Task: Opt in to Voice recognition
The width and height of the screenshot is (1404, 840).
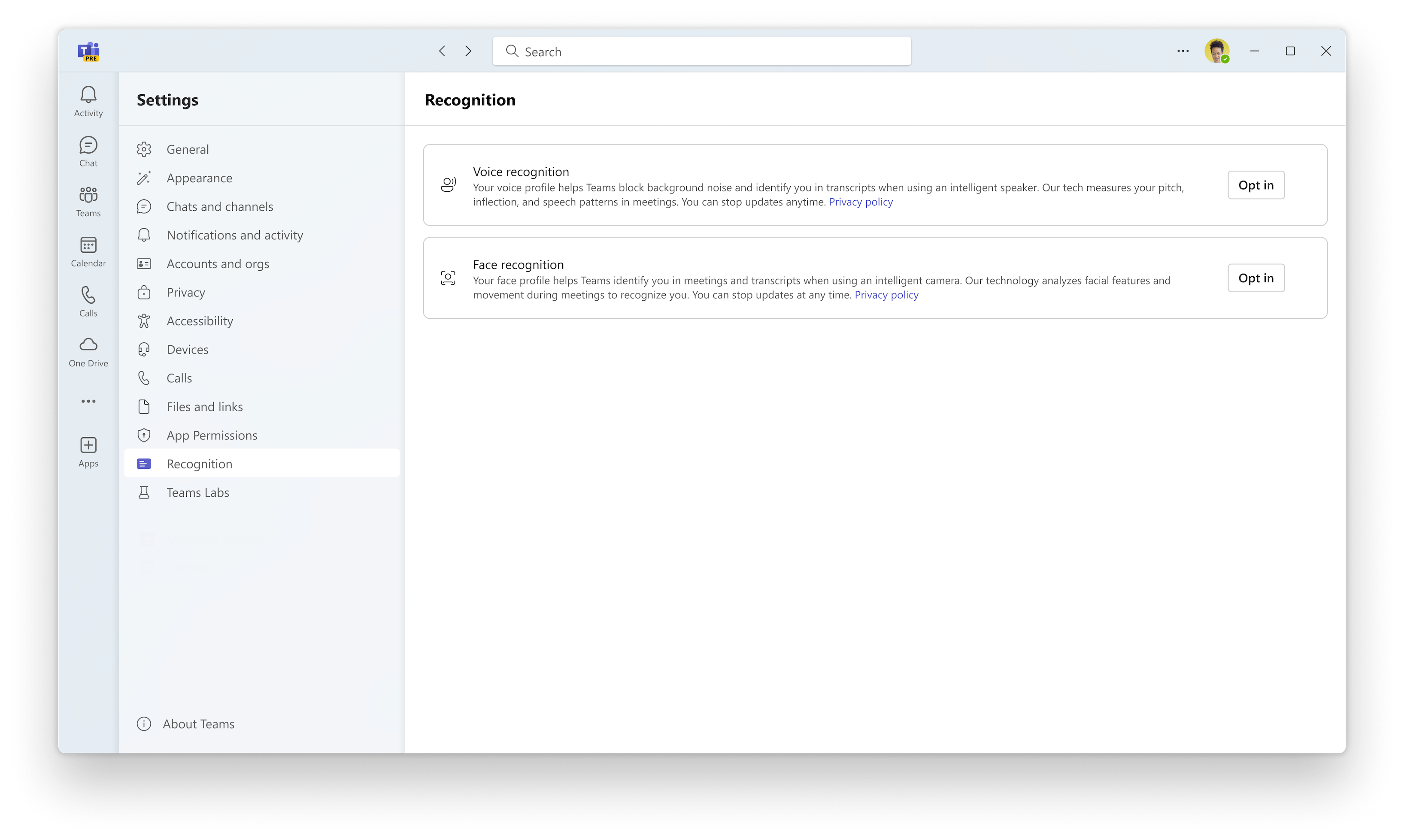Action: 1255,184
